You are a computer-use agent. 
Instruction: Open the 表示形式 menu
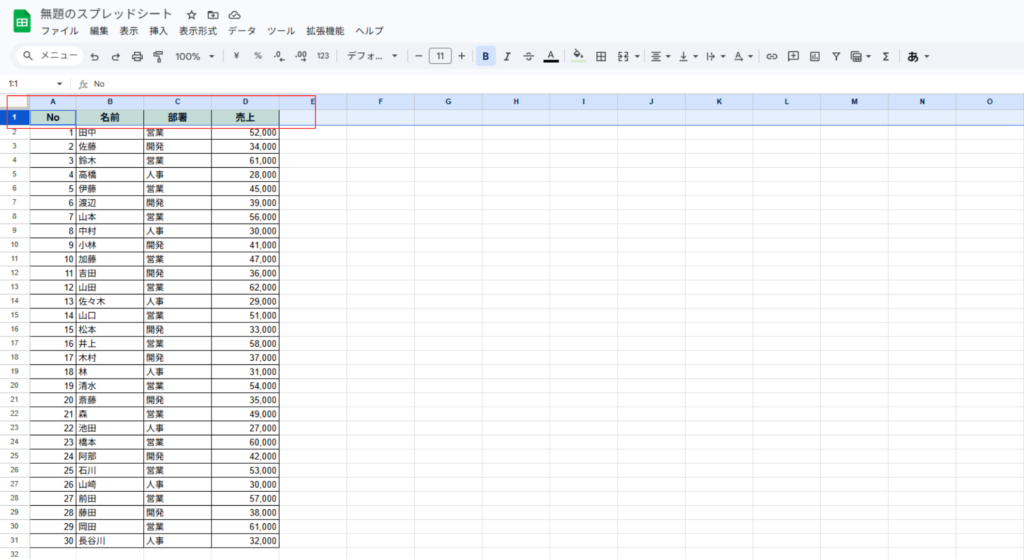pos(199,31)
